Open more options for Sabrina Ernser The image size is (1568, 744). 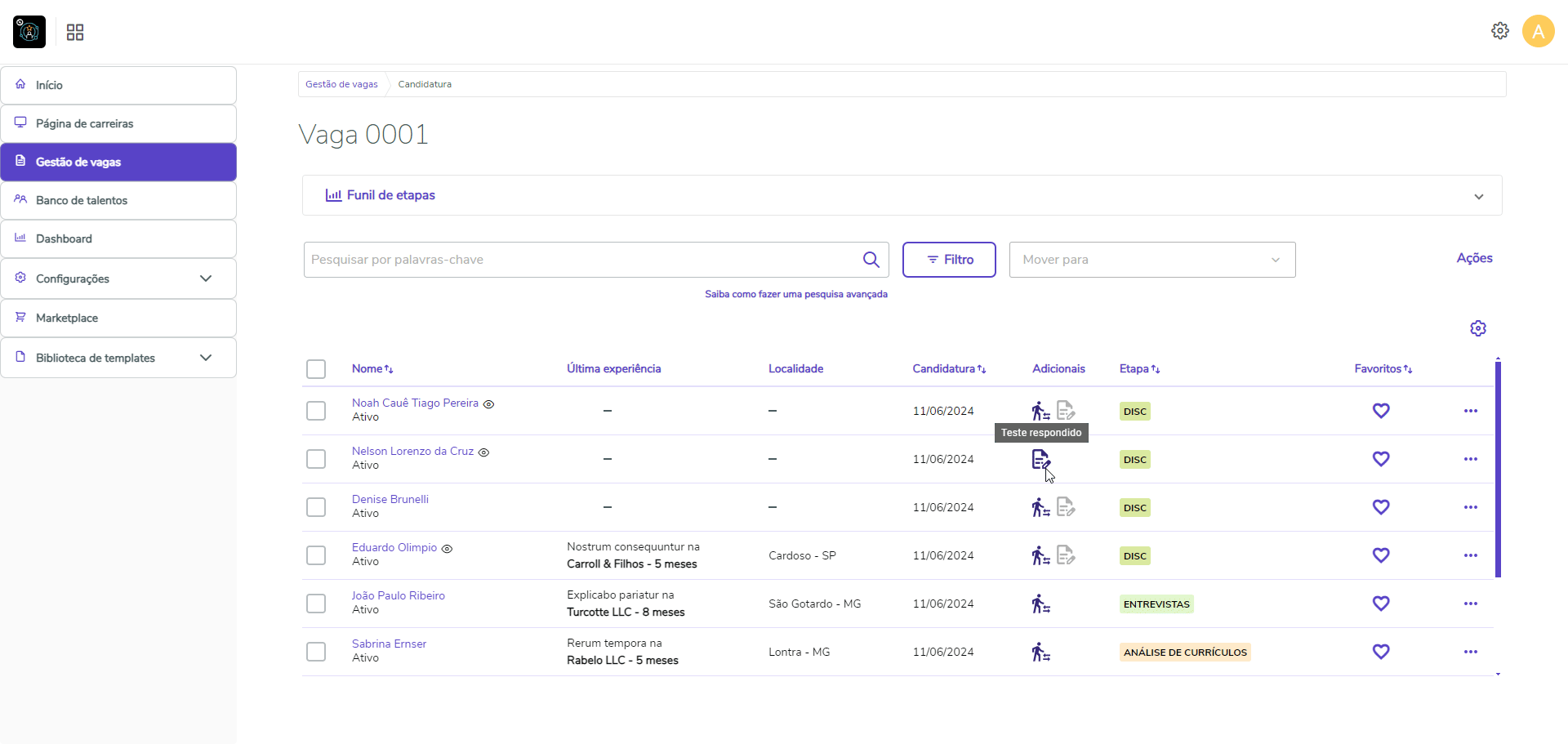tap(1470, 652)
